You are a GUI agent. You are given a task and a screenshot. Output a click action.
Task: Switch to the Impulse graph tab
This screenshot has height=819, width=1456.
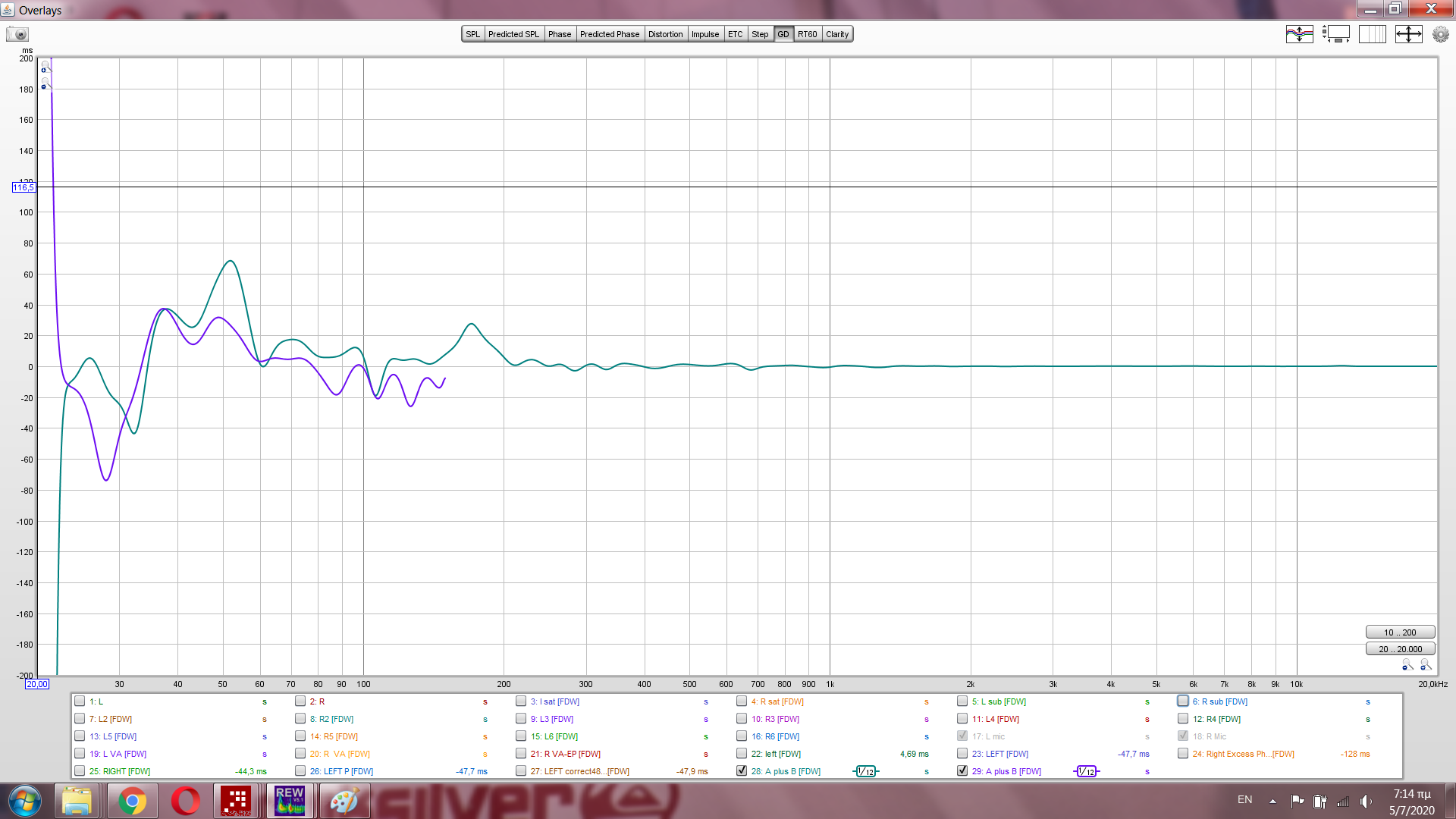pos(704,34)
